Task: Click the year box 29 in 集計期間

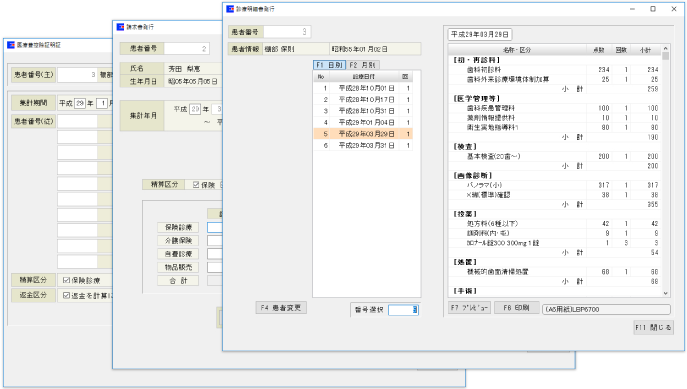Action: (80, 103)
